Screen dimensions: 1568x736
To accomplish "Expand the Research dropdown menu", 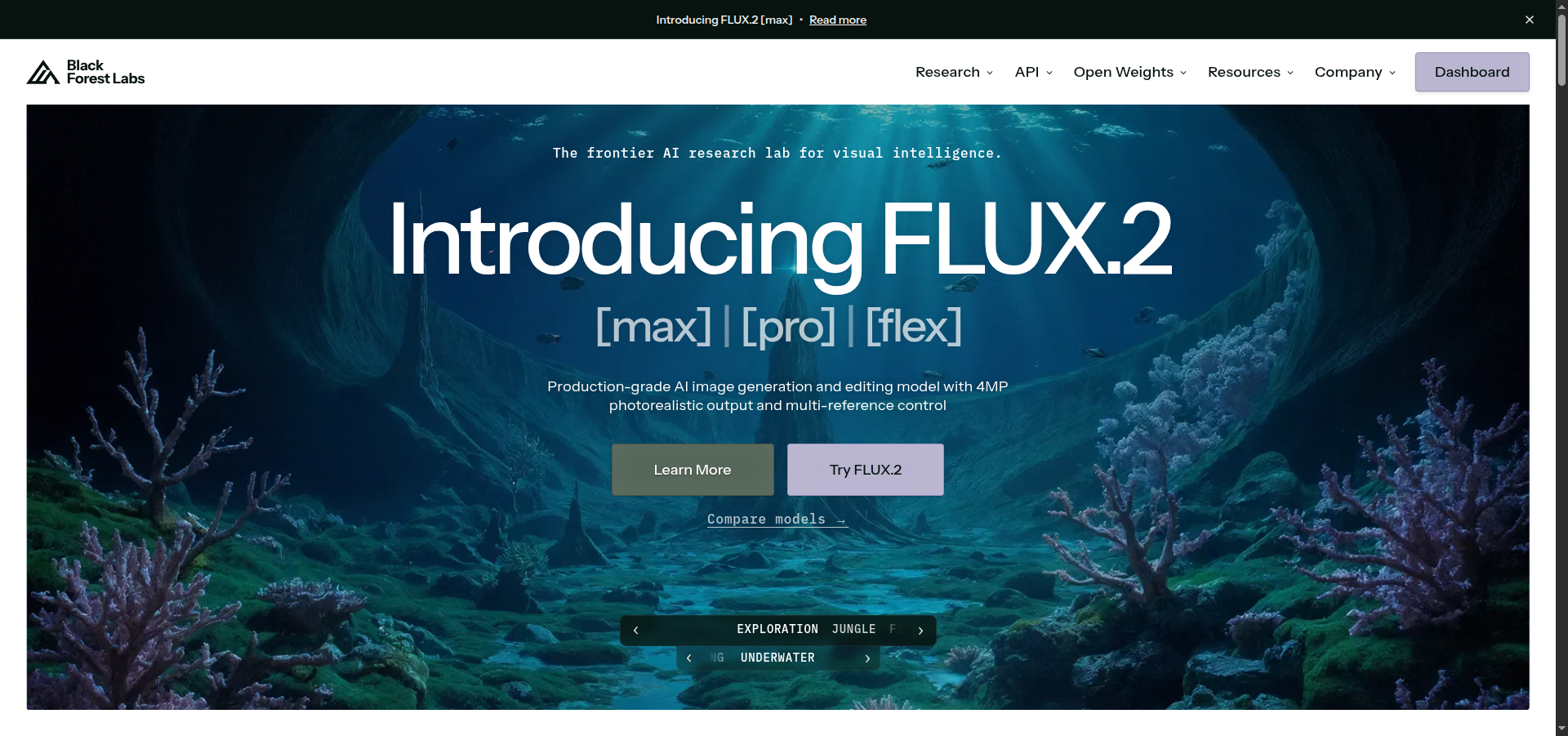I will [x=954, y=72].
